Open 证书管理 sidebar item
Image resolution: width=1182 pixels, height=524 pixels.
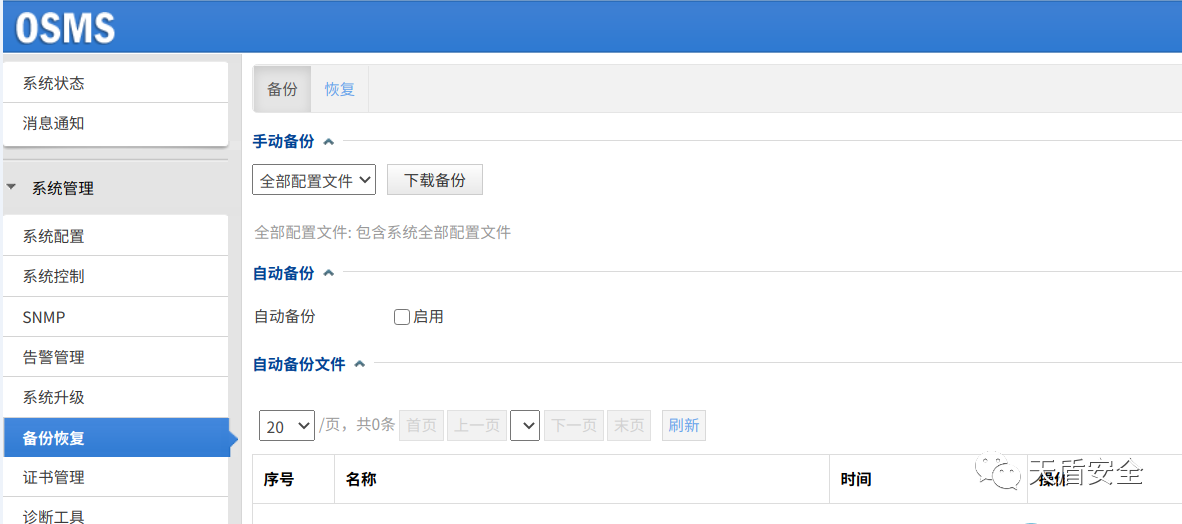point(115,477)
